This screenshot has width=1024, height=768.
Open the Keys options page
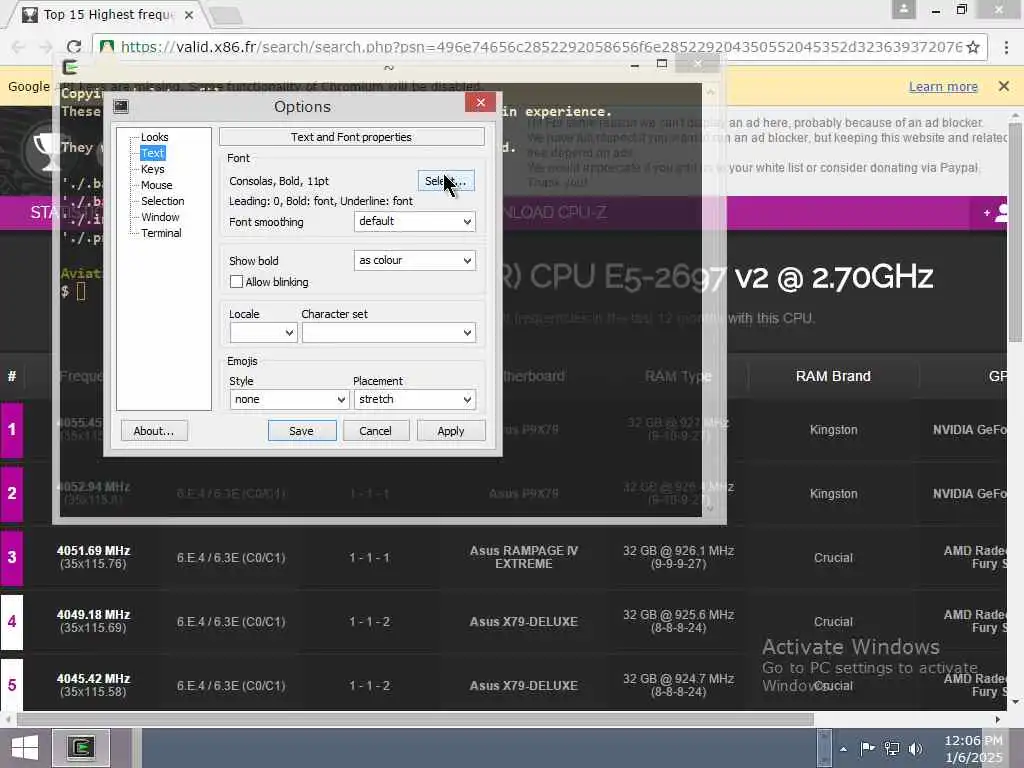[153, 169]
